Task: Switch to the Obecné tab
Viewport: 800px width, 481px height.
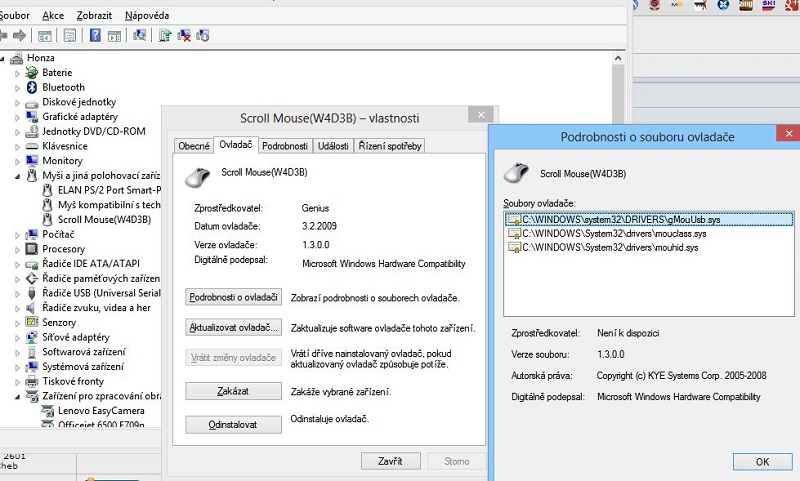Action: click(x=194, y=146)
